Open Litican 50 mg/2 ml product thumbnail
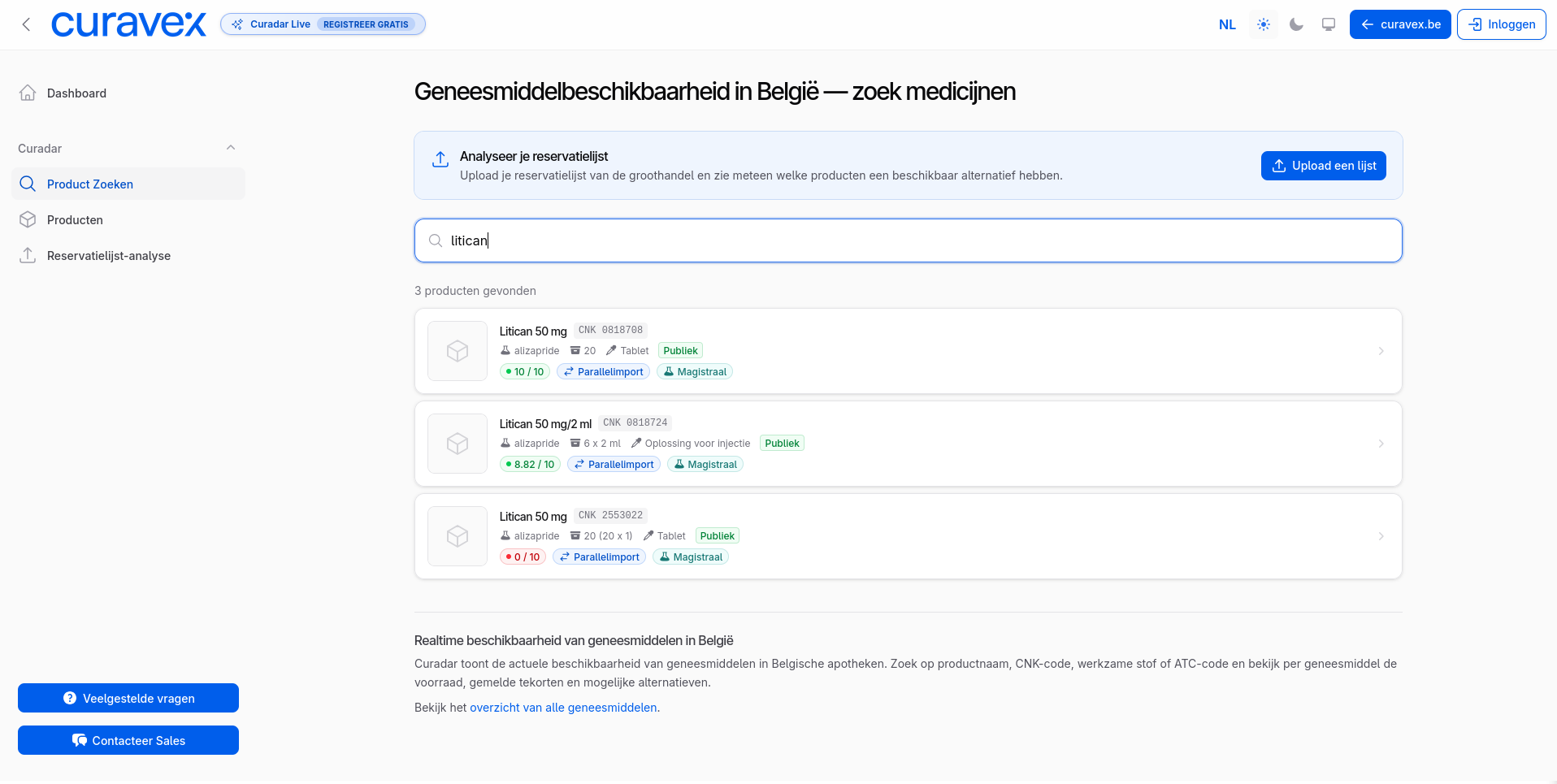This screenshot has height=784, width=1557. coord(458,444)
